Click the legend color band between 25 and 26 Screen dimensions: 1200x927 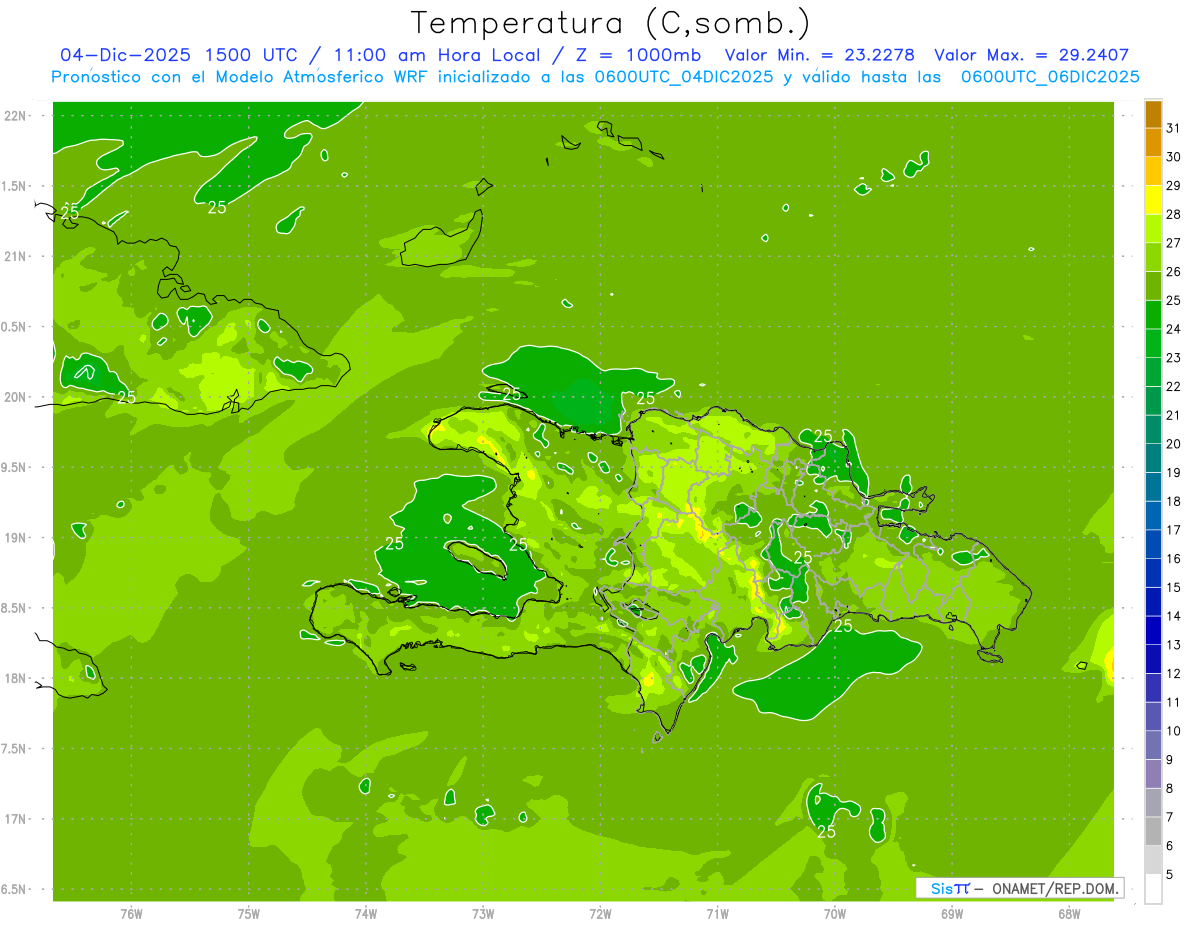[1153, 286]
